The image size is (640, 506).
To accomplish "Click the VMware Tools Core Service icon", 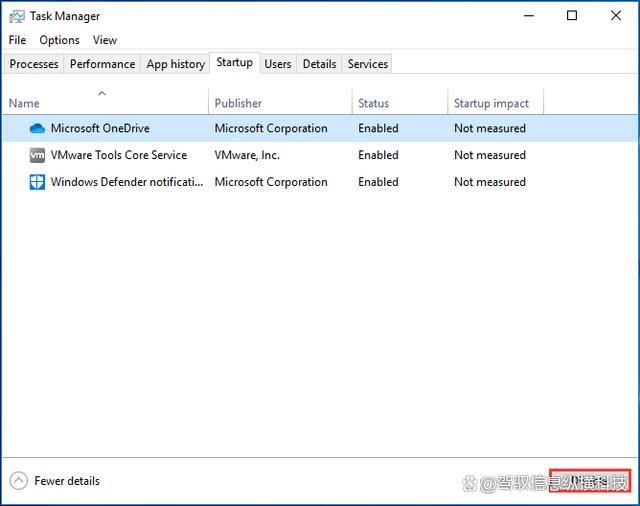I will click(x=37, y=155).
